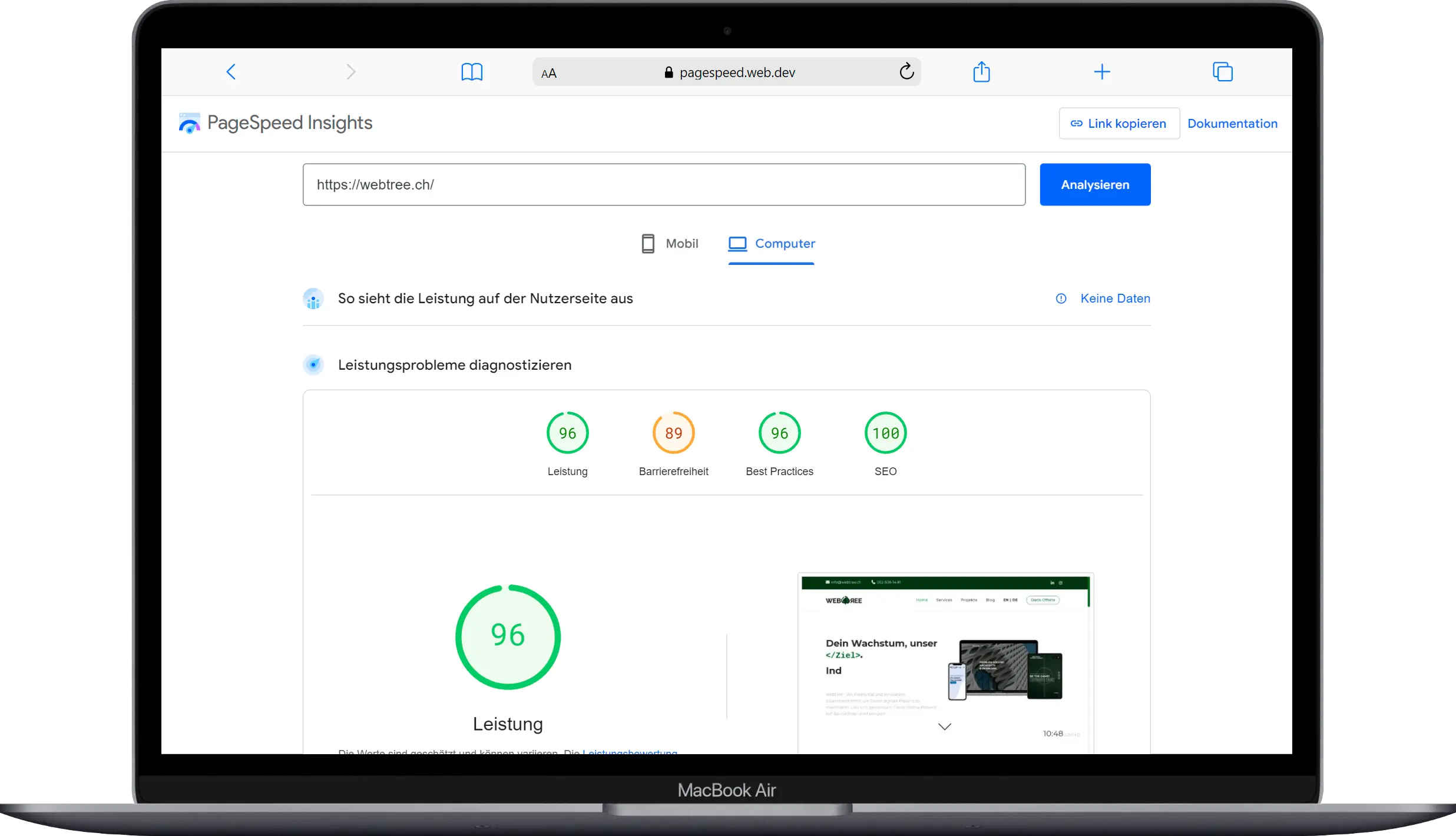
Task: Click the URL input field showing webtree.ch
Action: pos(664,184)
